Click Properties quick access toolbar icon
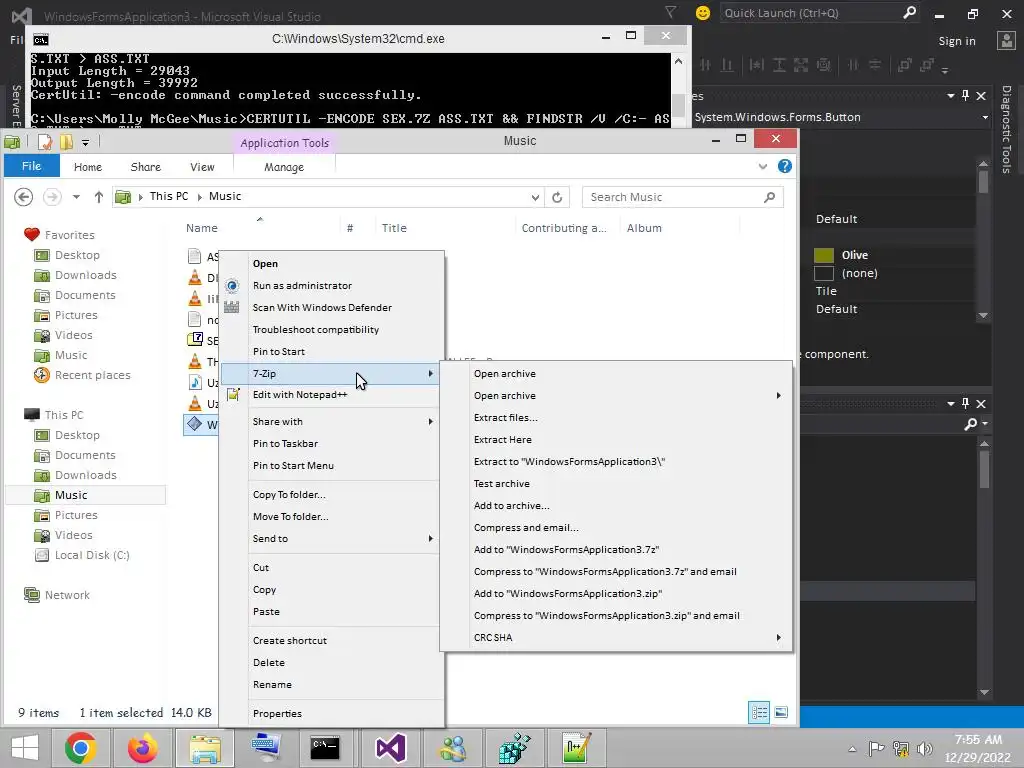Screen dimensions: 1024x768 pos(45,142)
